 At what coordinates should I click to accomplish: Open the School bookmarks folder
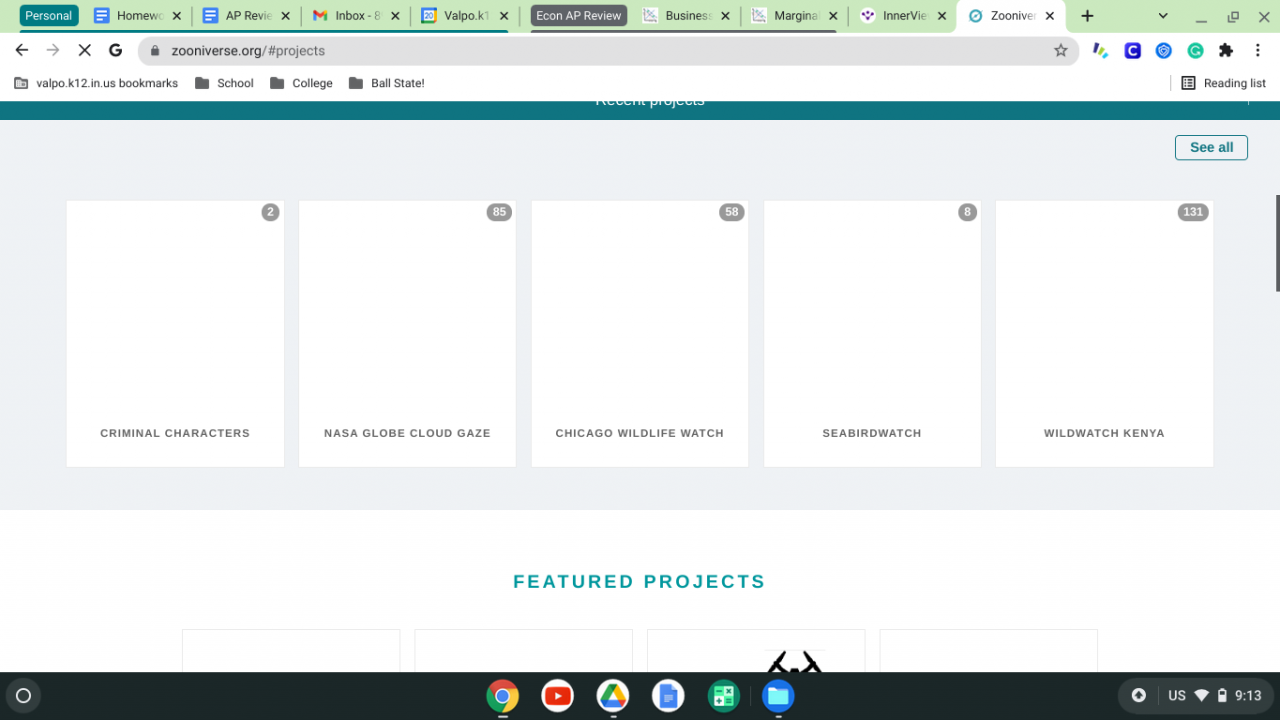tap(224, 83)
